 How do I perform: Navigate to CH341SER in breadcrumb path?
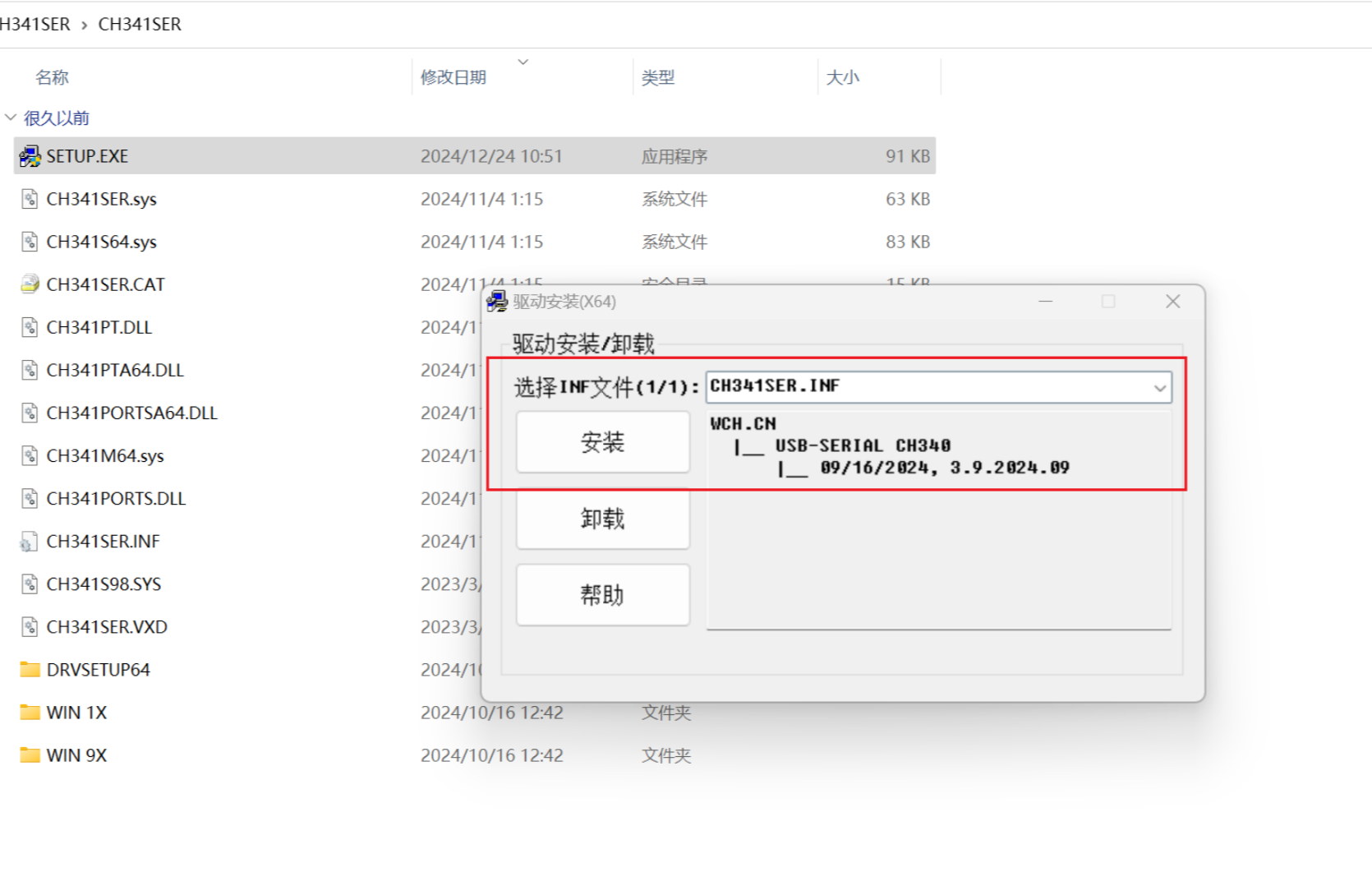click(x=140, y=25)
